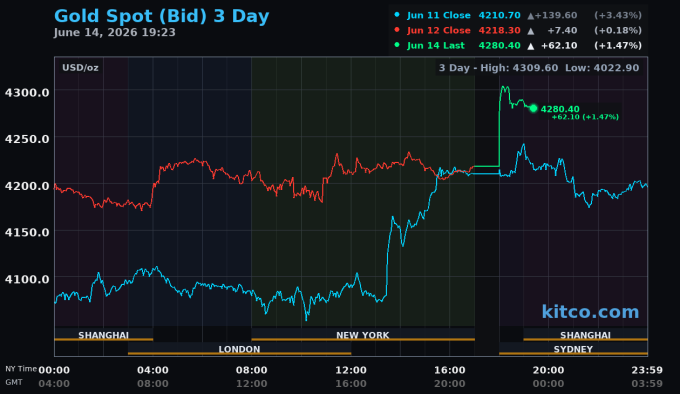Click the 20:00 NY time label
The height and width of the screenshot is (394, 680).
pyautogui.click(x=549, y=370)
